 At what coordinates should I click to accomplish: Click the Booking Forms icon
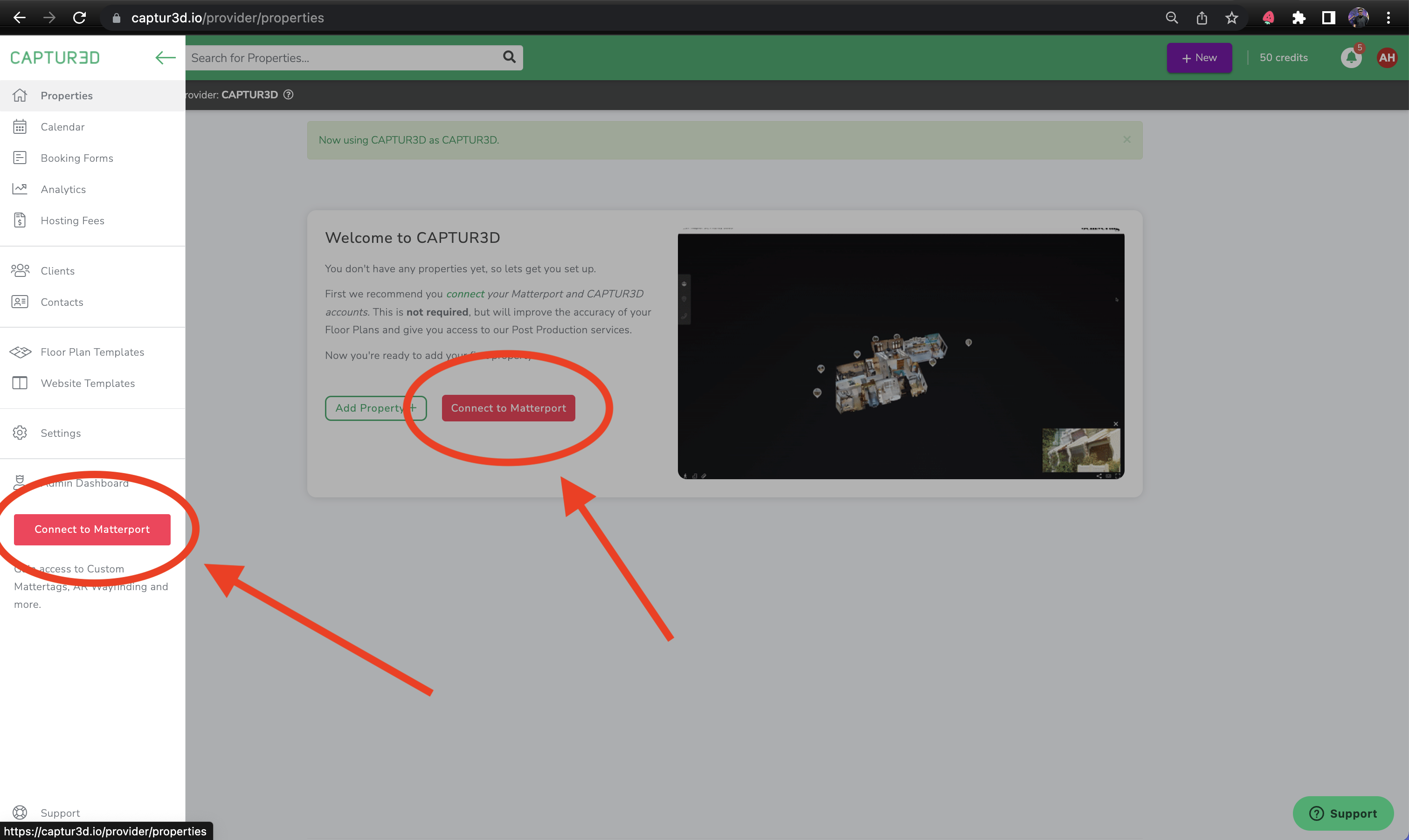(20, 158)
